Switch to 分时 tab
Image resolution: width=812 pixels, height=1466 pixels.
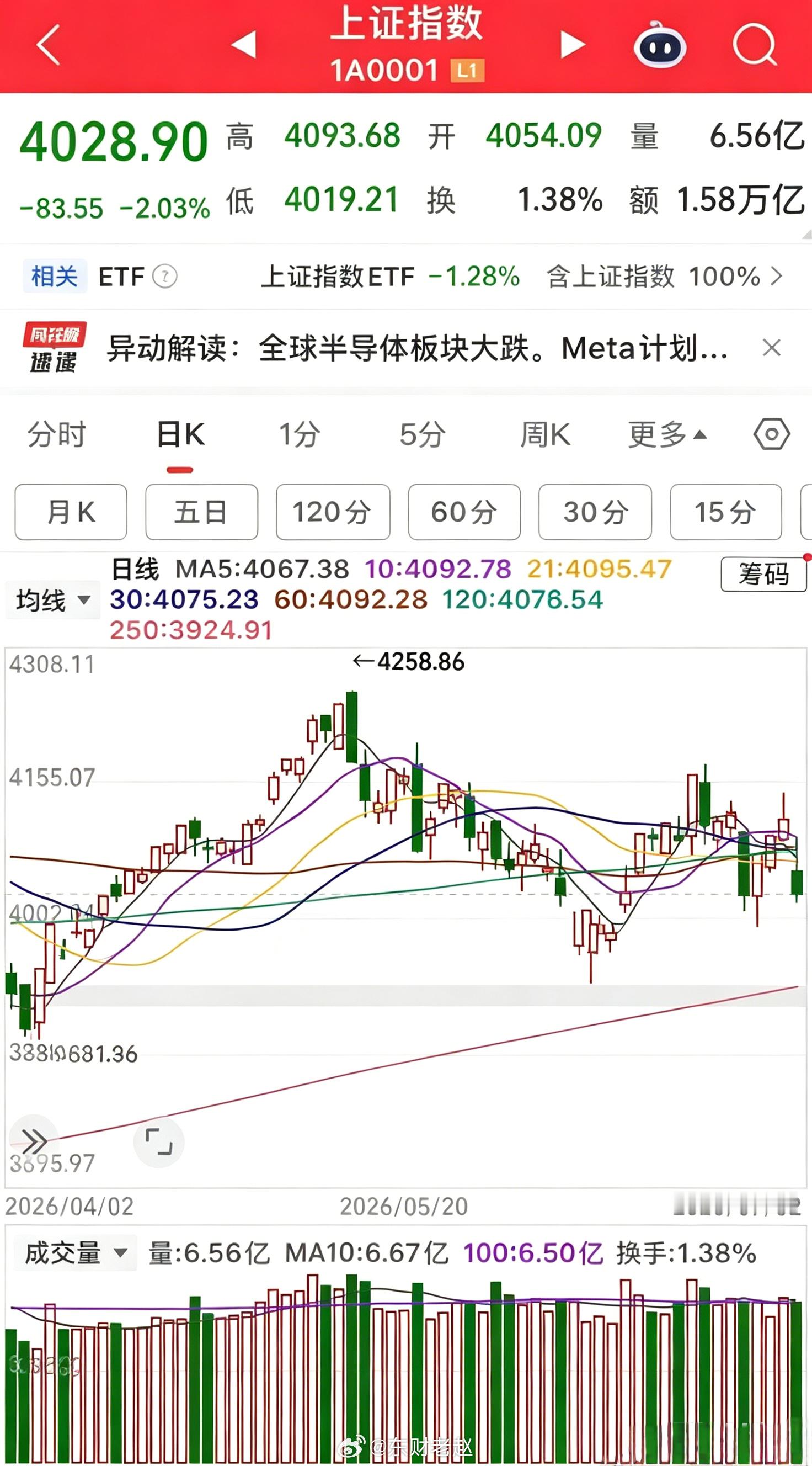[57, 435]
